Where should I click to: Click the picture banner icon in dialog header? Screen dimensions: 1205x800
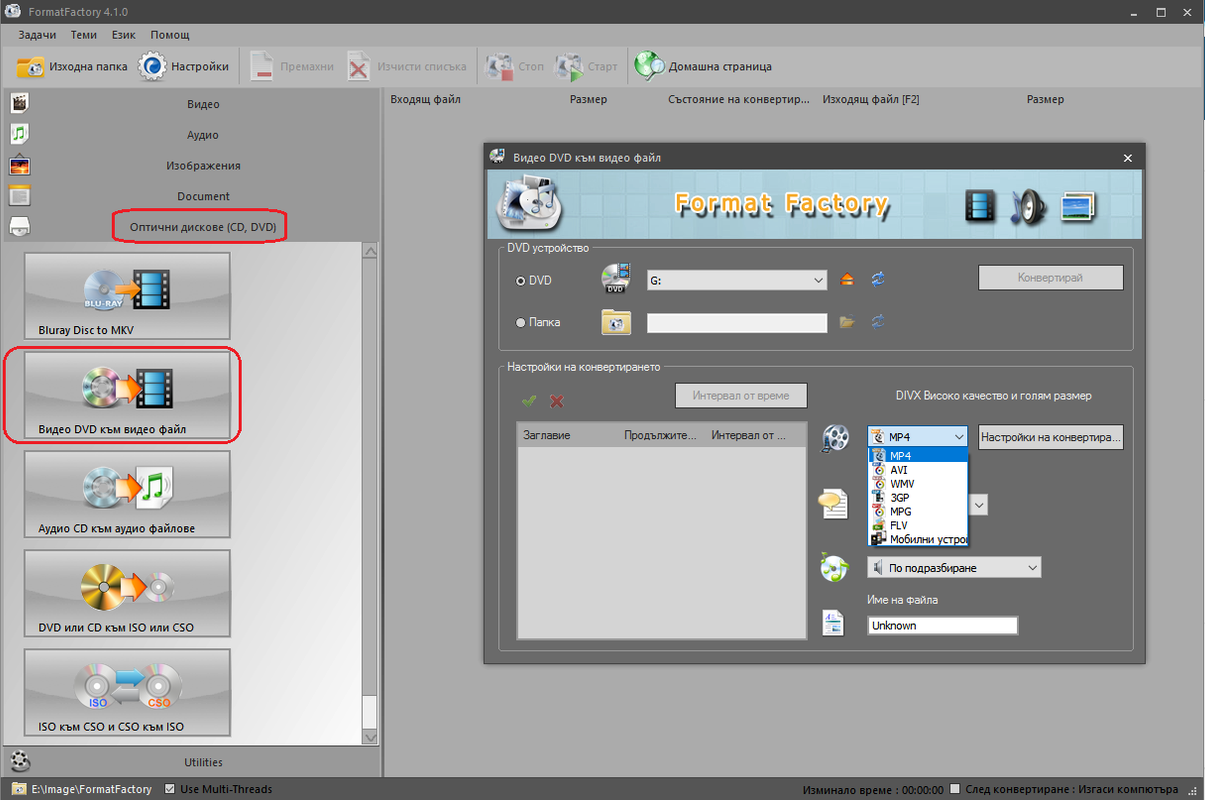tap(1078, 206)
